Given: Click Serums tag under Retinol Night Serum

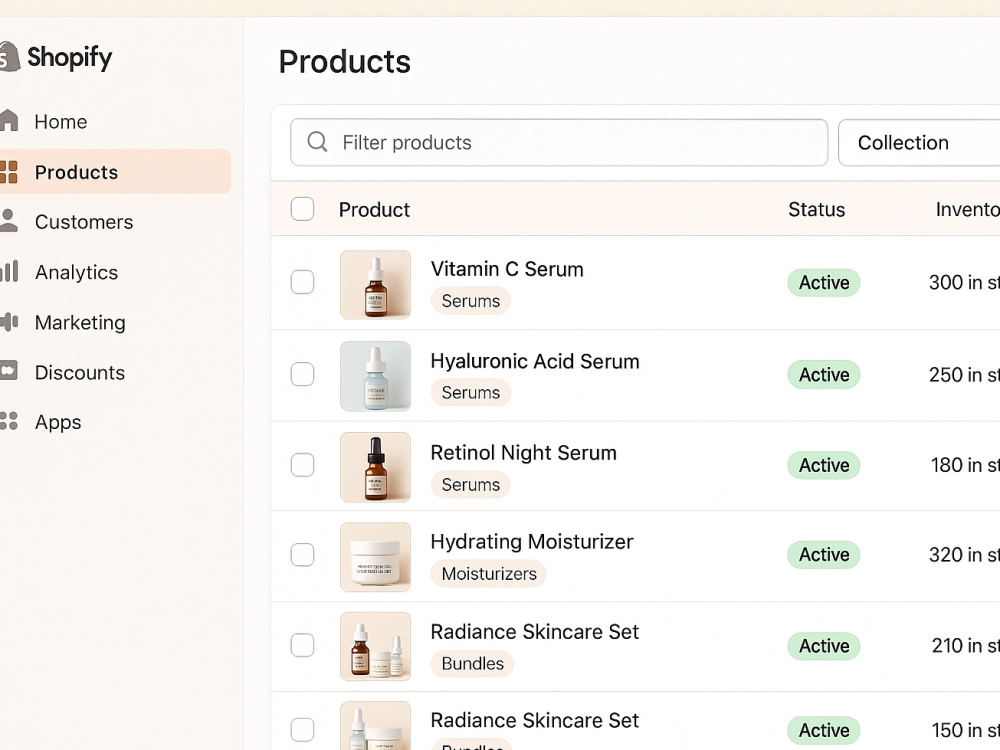Looking at the screenshot, I should pos(471,485).
